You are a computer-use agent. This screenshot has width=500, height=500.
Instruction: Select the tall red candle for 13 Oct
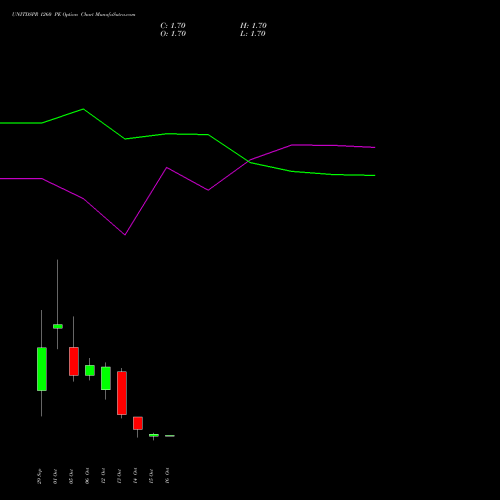click(x=122, y=393)
